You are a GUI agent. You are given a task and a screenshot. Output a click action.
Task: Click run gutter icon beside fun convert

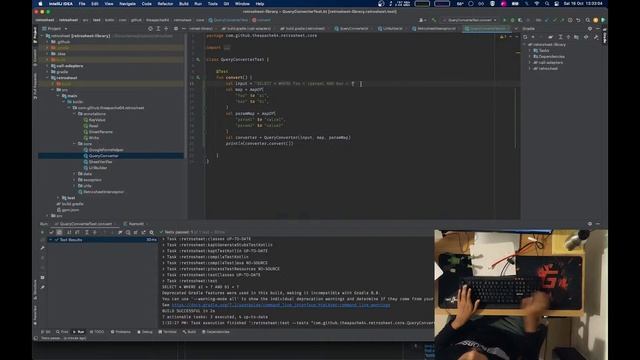[x=198, y=77]
